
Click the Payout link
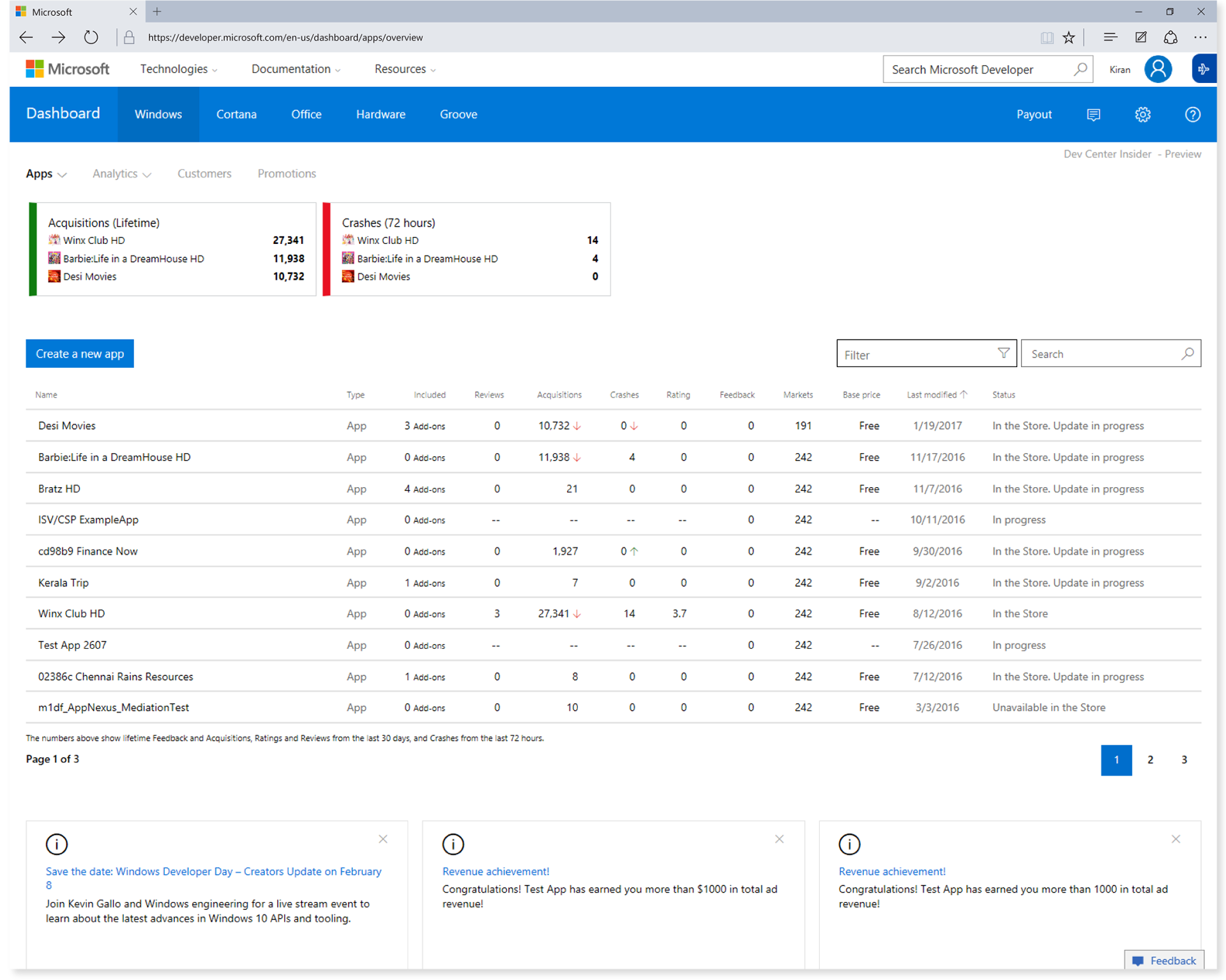(x=1034, y=114)
